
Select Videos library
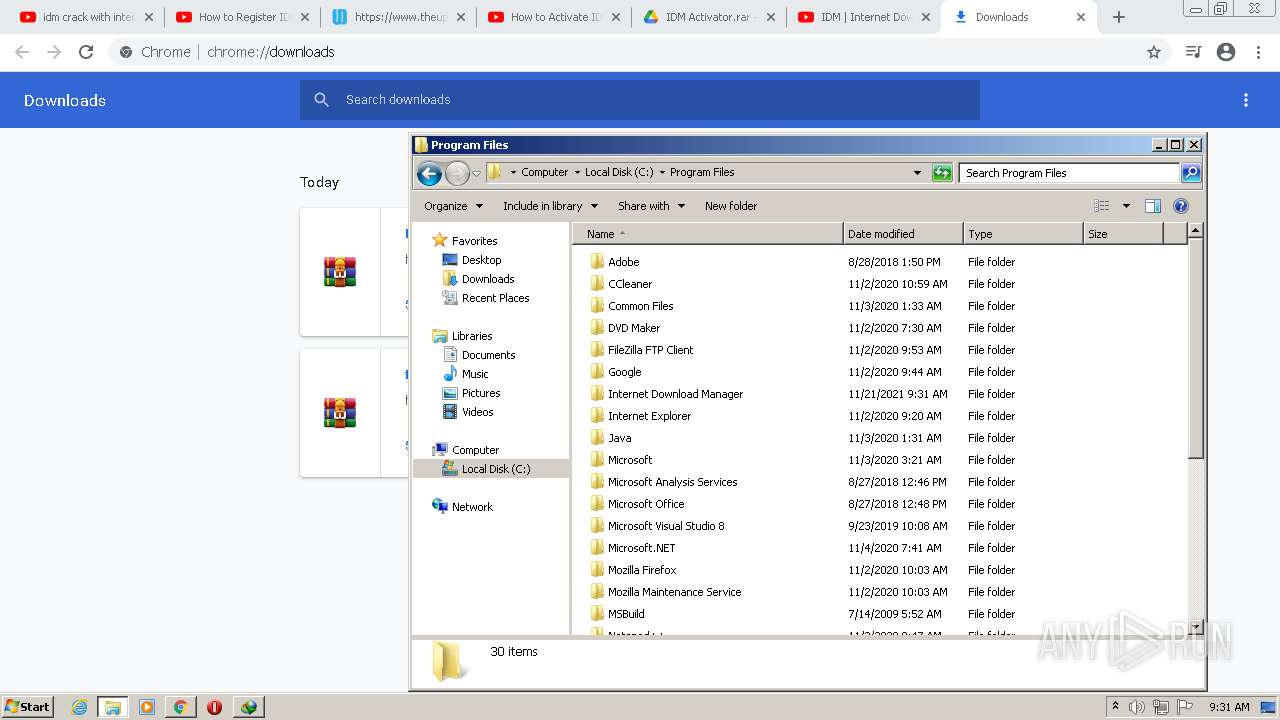(477, 412)
